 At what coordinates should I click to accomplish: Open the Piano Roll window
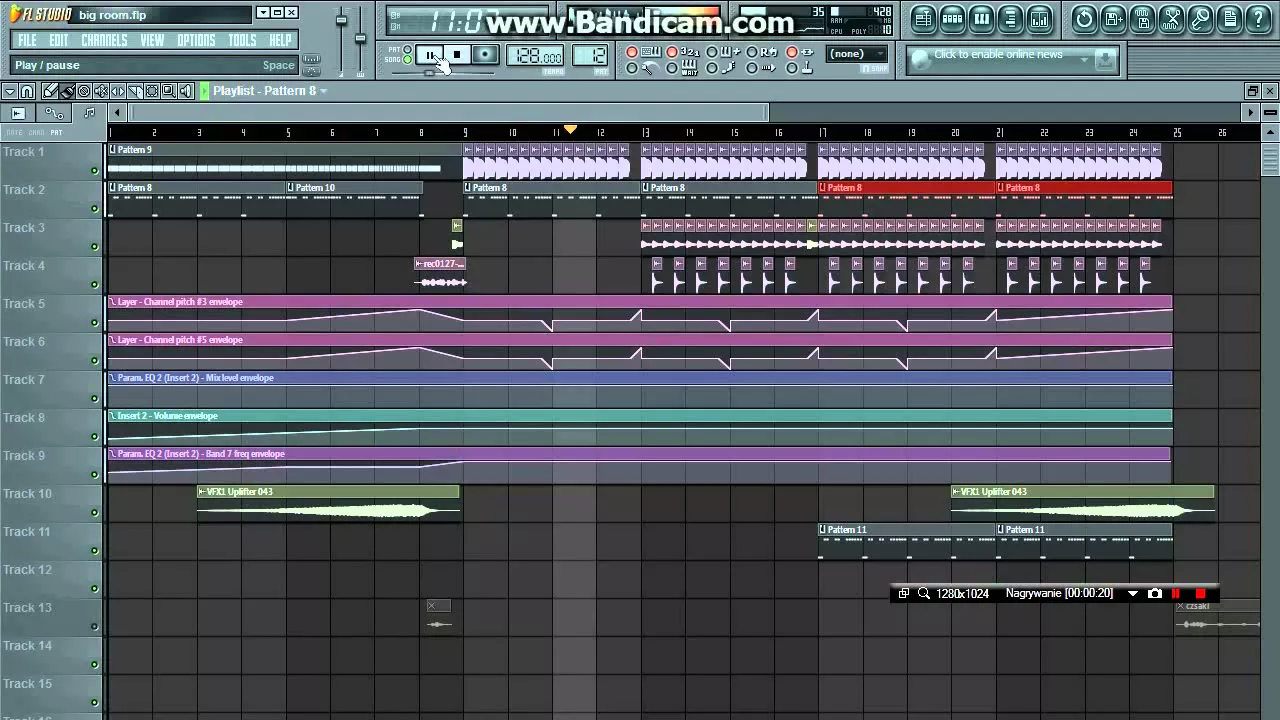click(982, 19)
